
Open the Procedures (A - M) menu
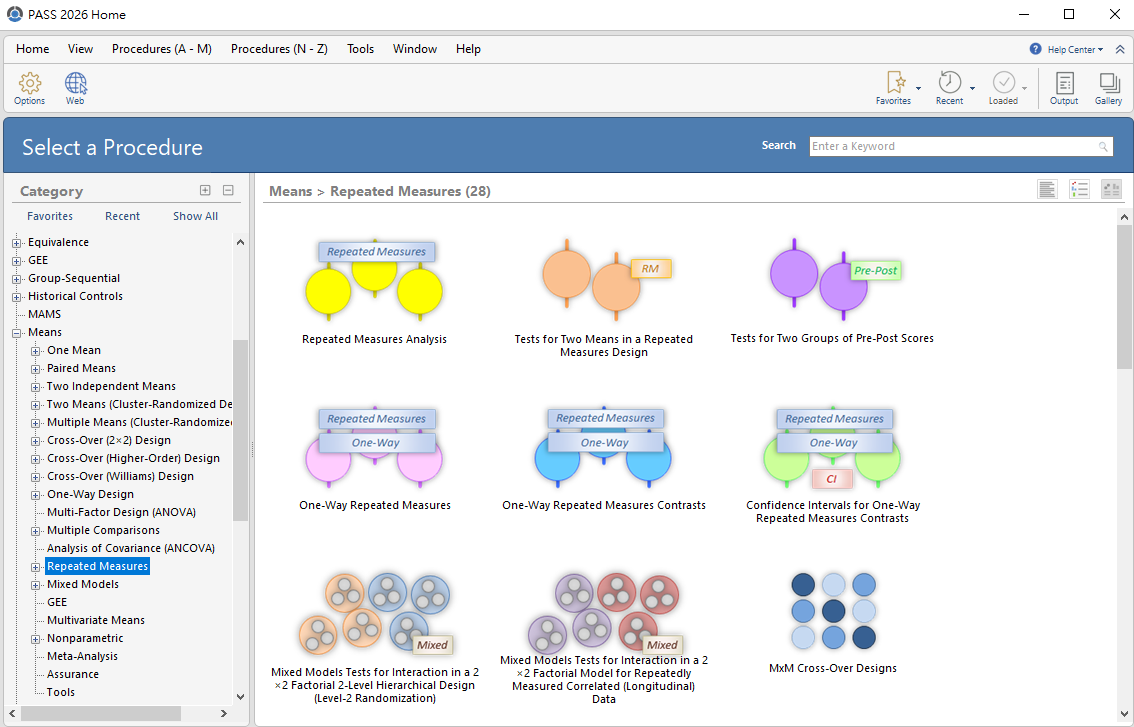click(161, 49)
